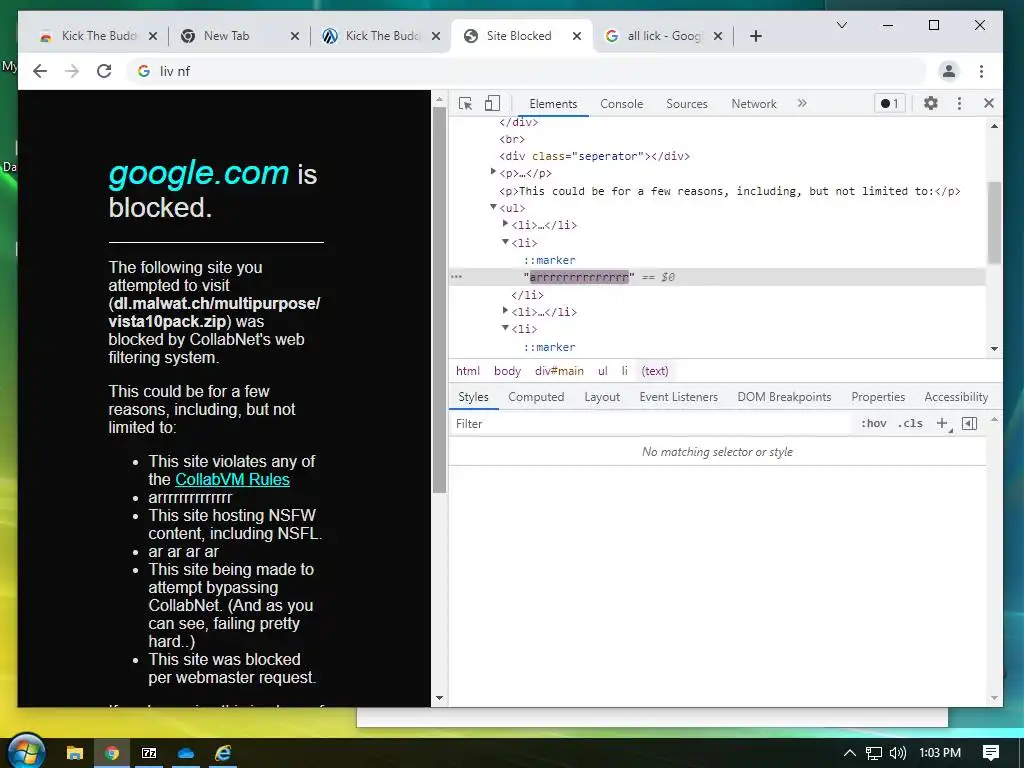
Task: Click the issues counter badge showing 1
Action: point(889,103)
